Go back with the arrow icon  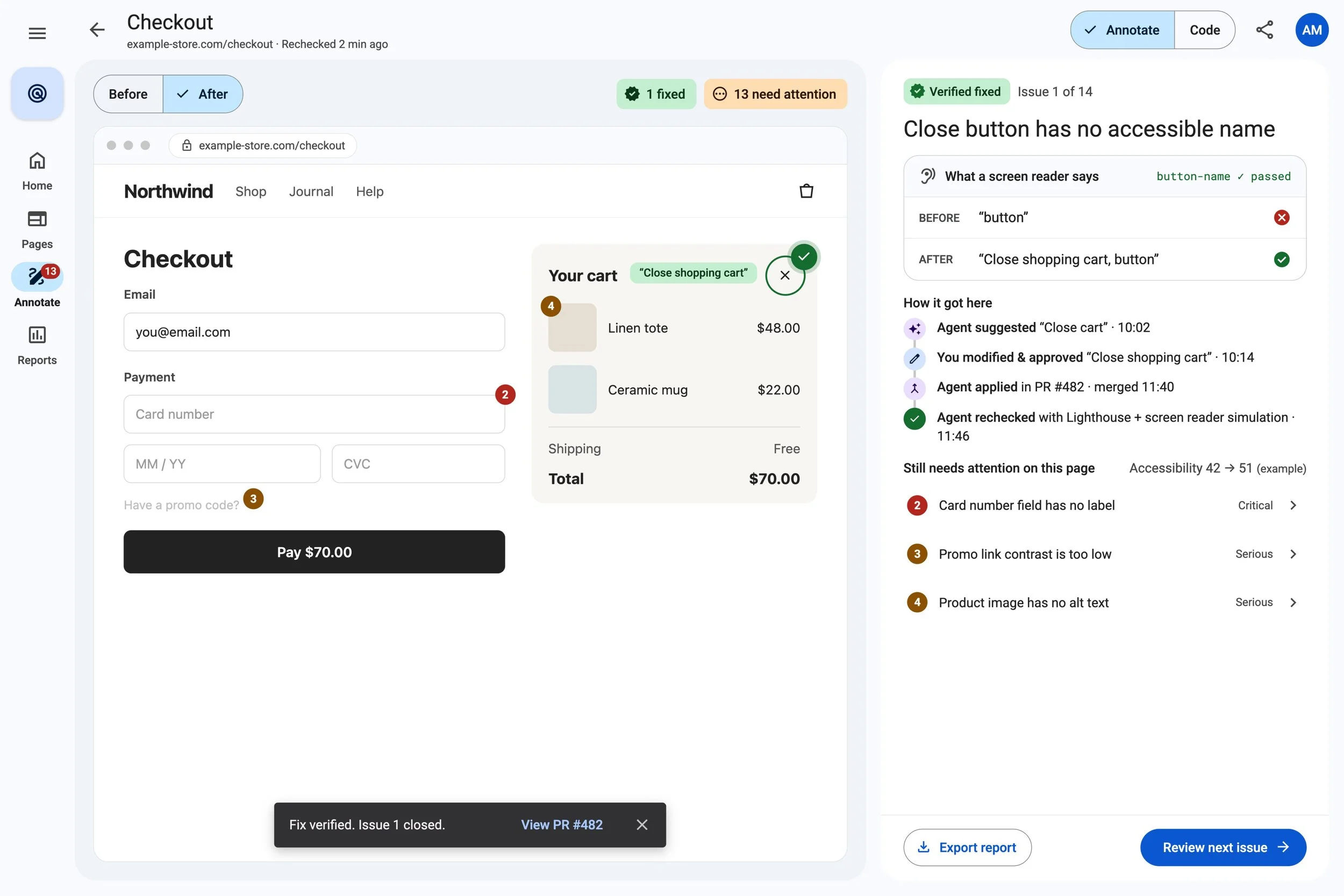point(97,30)
